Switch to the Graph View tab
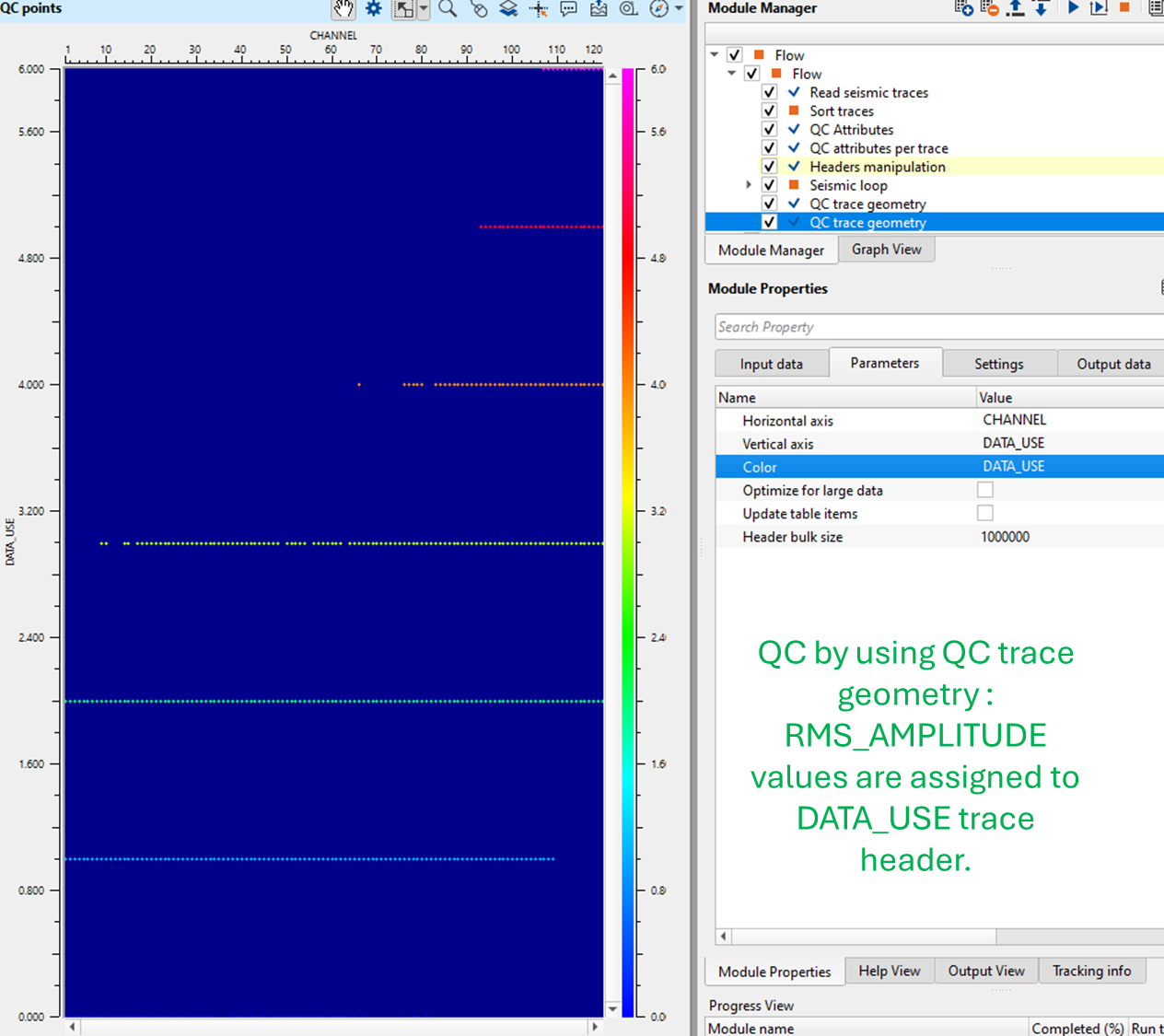The image size is (1164, 1036). tap(886, 250)
